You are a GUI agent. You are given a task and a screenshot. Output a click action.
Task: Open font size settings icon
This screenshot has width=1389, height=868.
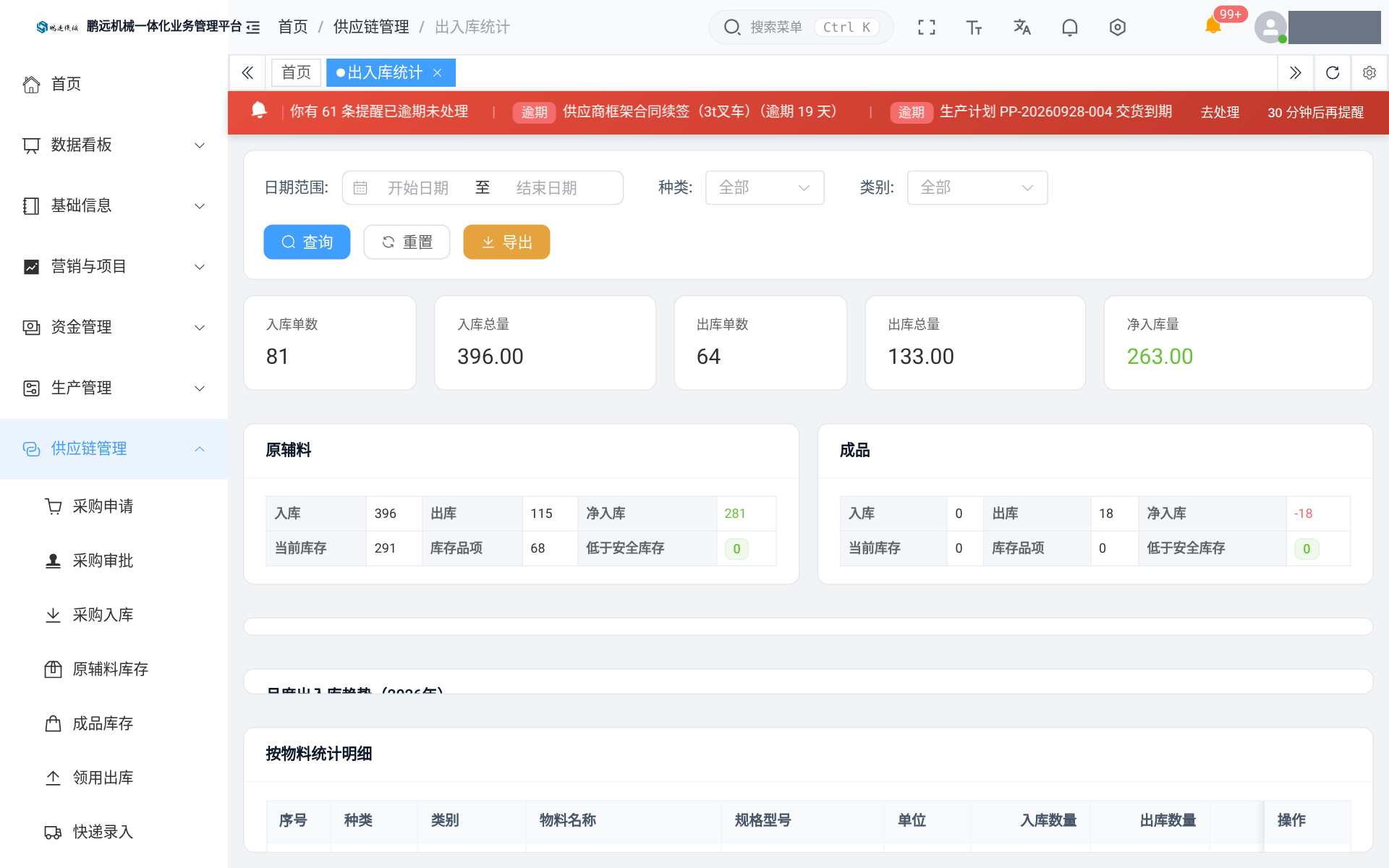974,27
